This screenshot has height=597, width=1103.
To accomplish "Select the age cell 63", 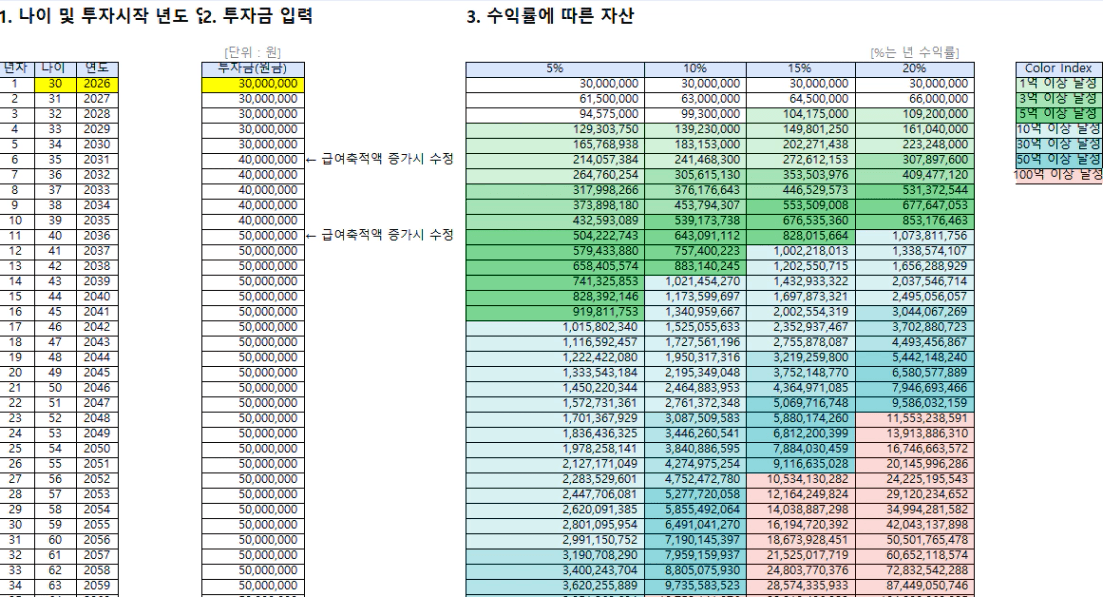I will coord(55,585).
